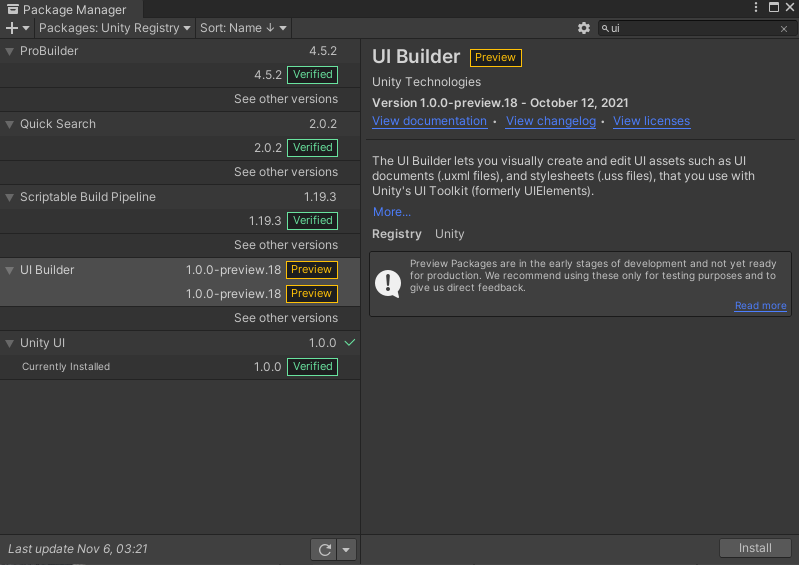See other versions of Scriptable Build Pipeline
This screenshot has width=799, height=565.
click(x=286, y=245)
